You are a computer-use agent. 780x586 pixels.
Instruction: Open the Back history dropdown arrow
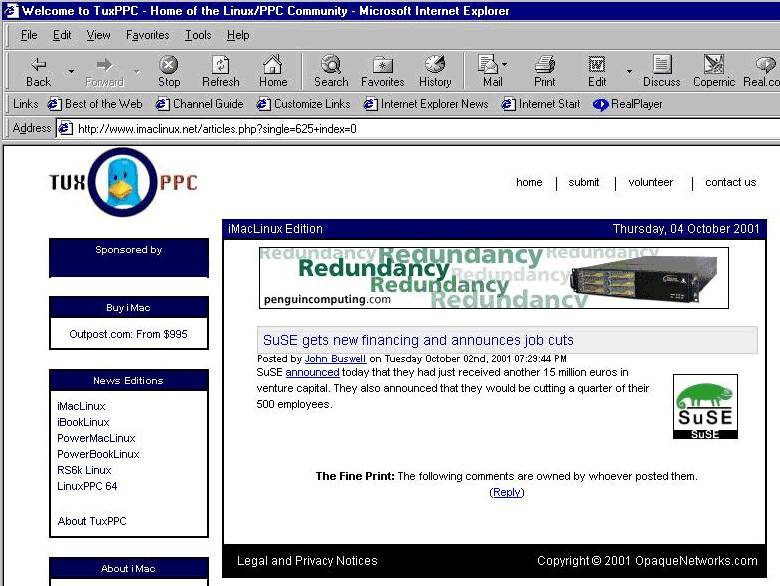(72, 72)
